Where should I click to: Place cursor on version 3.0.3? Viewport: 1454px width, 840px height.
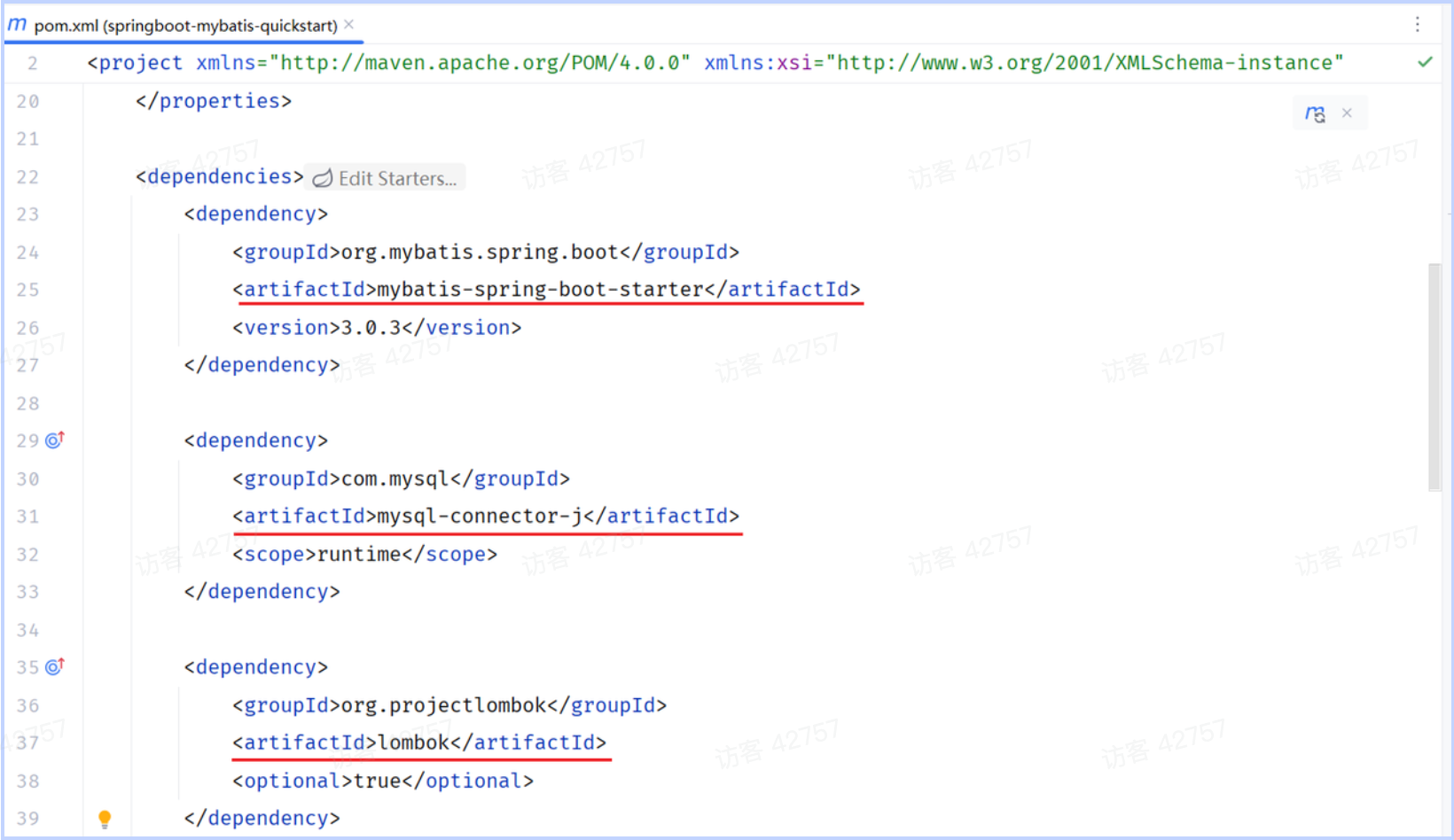pos(371,328)
